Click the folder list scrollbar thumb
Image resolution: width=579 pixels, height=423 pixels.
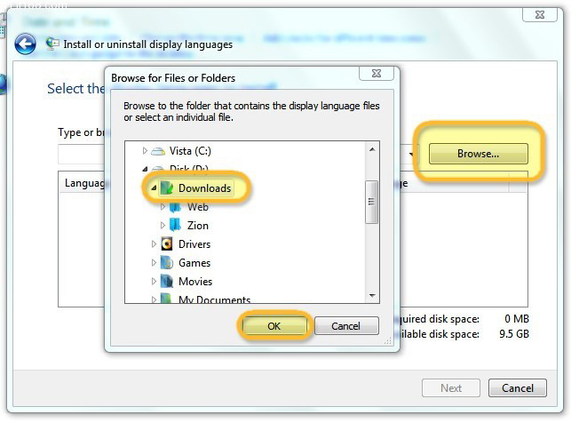(x=371, y=202)
